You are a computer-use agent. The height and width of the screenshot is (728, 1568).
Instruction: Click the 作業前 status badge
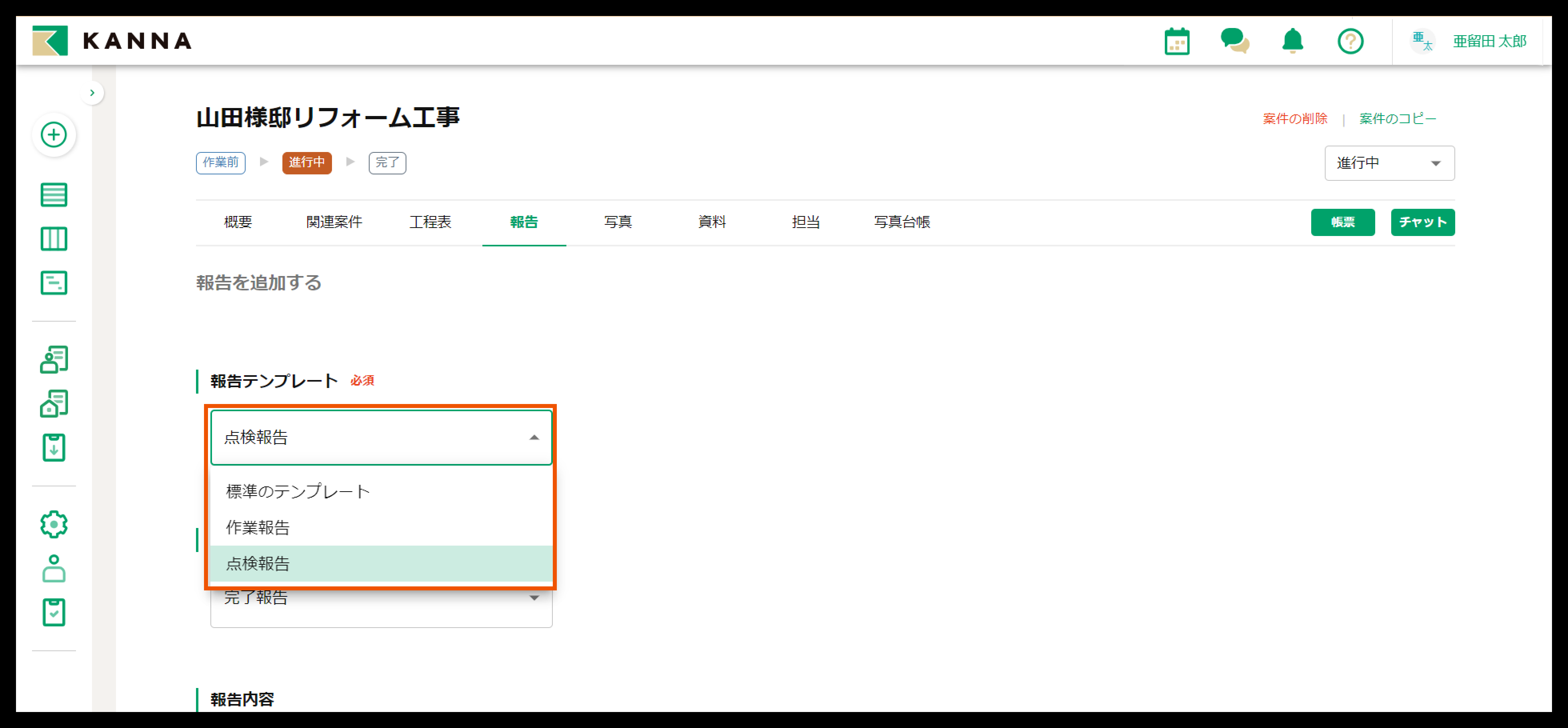click(x=220, y=162)
